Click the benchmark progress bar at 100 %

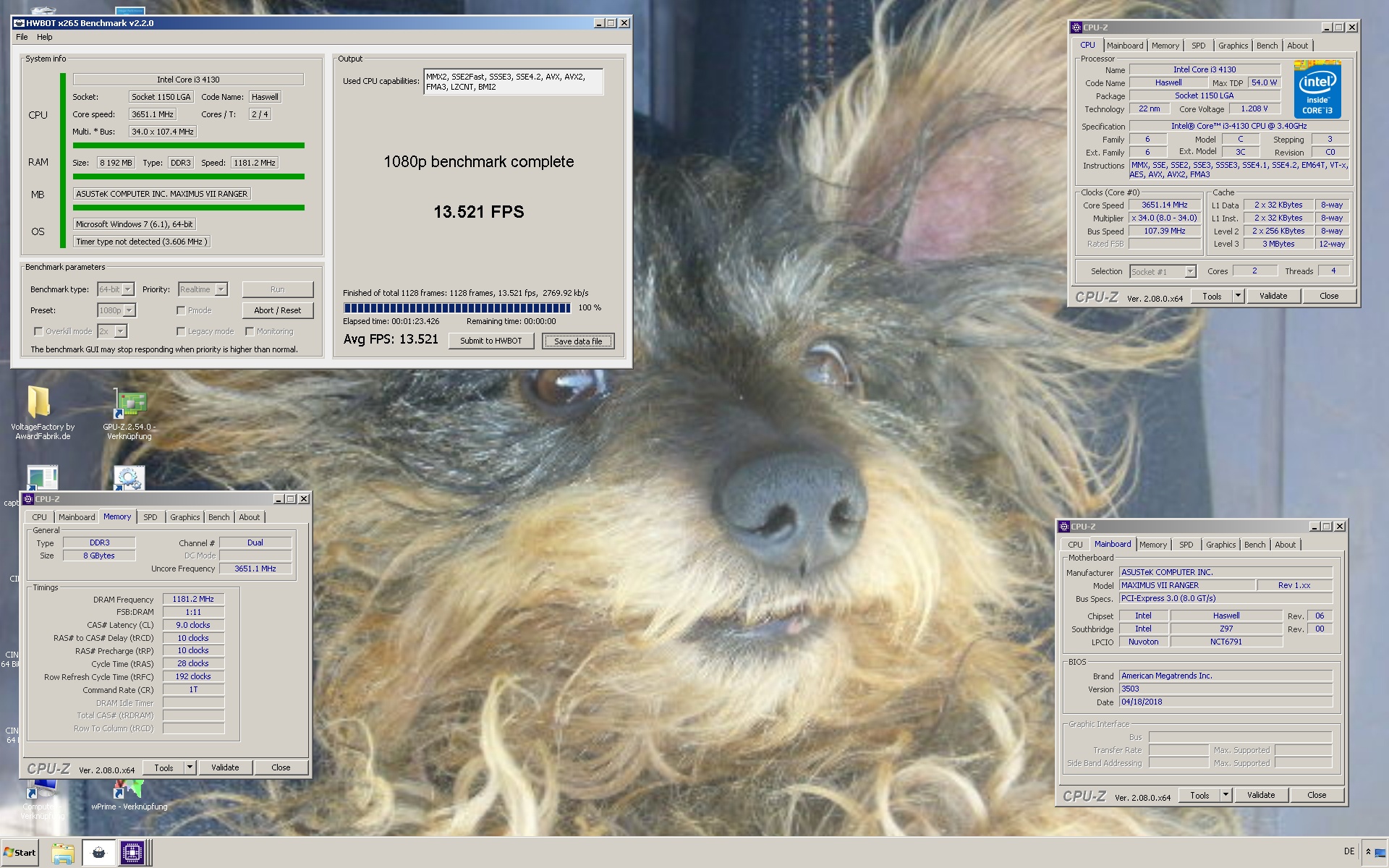[x=457, y=307]
